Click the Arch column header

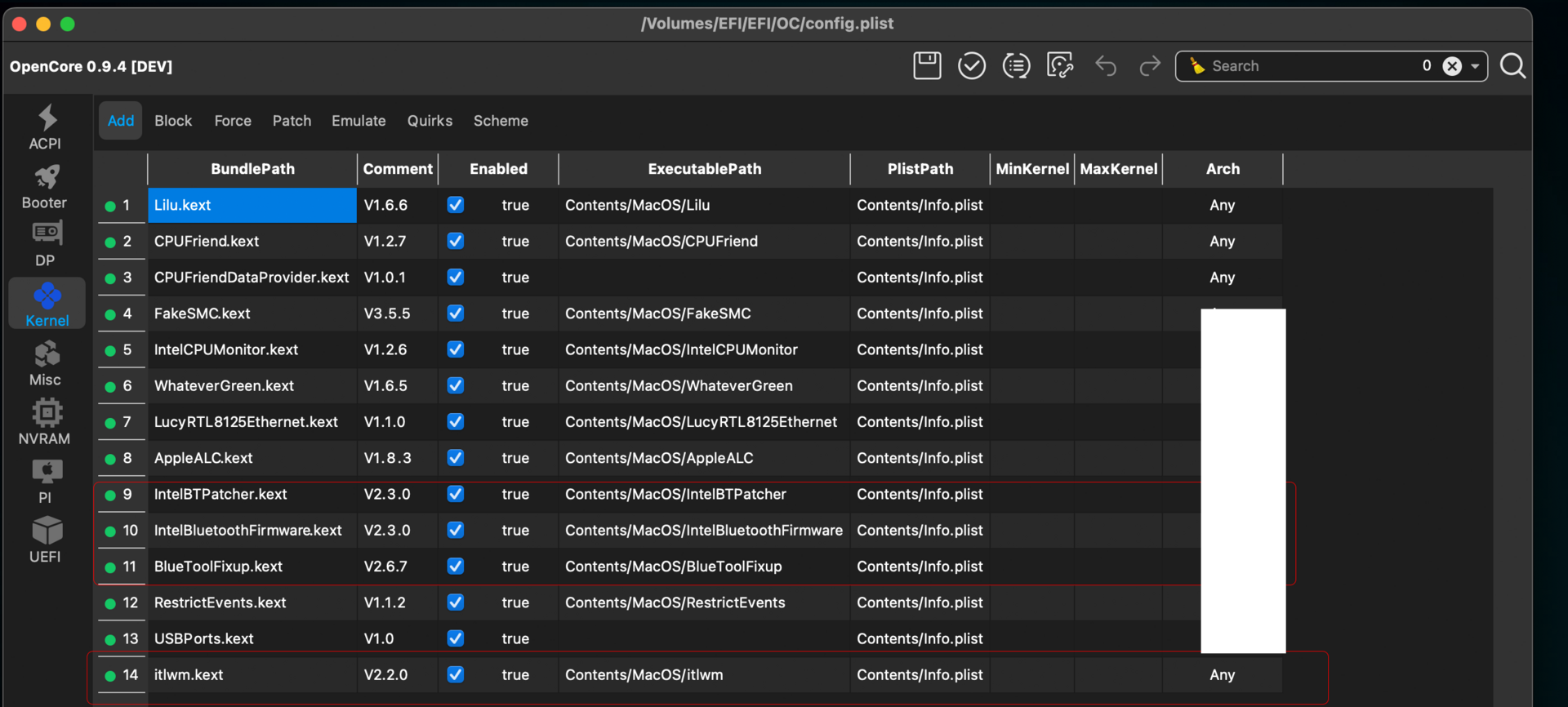pos(1223,169)
